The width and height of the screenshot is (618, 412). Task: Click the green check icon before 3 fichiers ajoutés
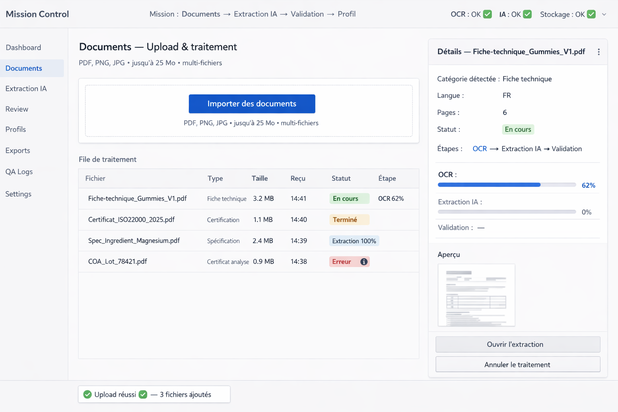143,395
